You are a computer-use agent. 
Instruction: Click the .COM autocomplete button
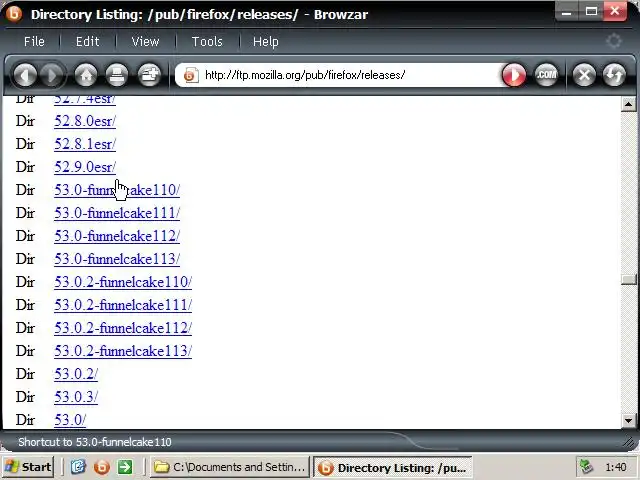546,75
